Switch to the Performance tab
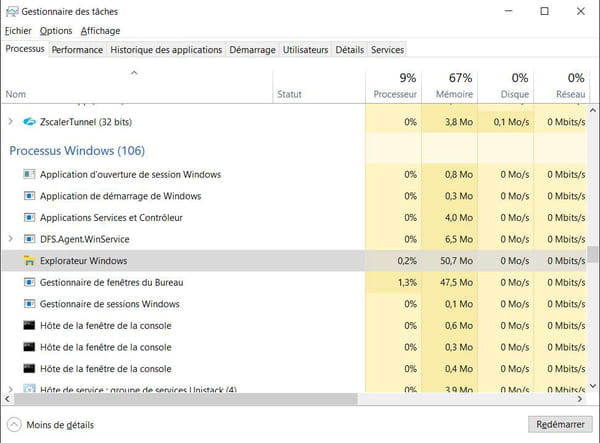The height and width of the screenshot is (443, 600). tap(77, 50)
